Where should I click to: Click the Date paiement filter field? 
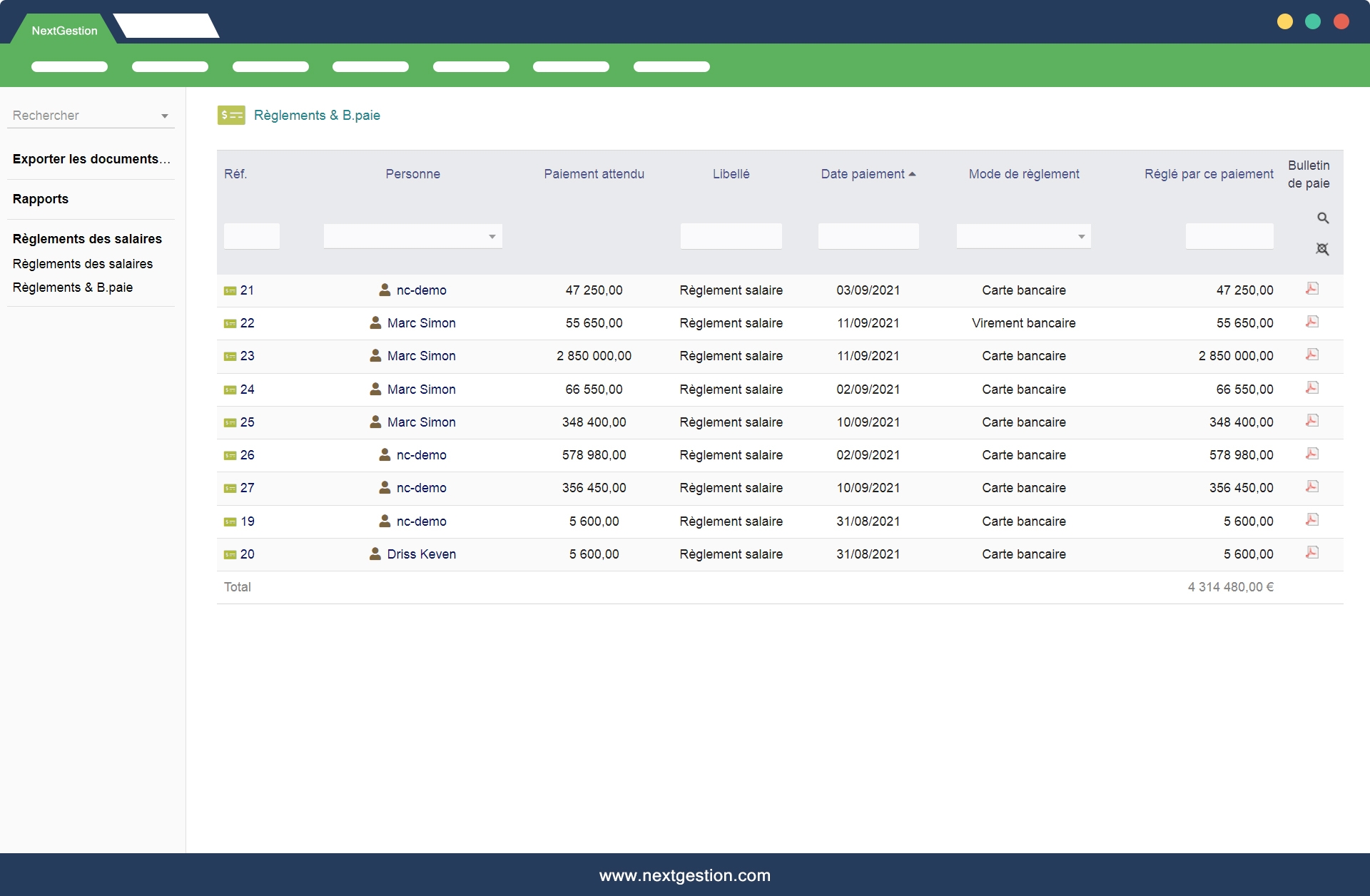868,236
